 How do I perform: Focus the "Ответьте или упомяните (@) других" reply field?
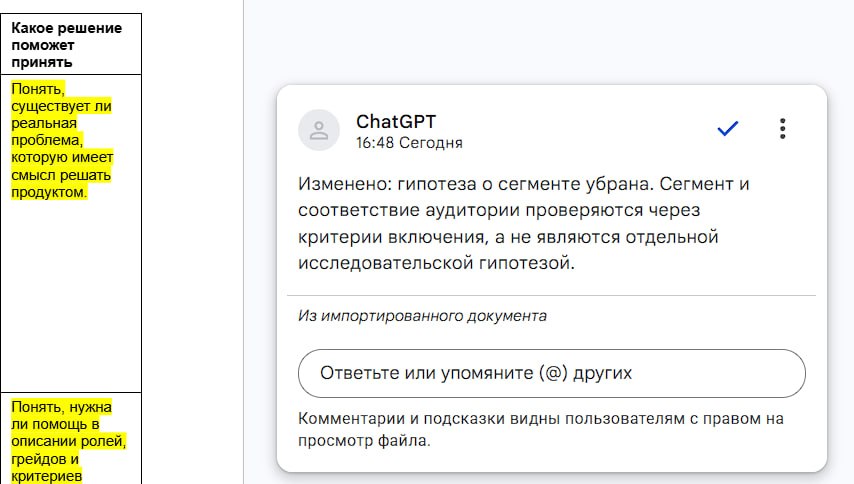click(552, 373)
